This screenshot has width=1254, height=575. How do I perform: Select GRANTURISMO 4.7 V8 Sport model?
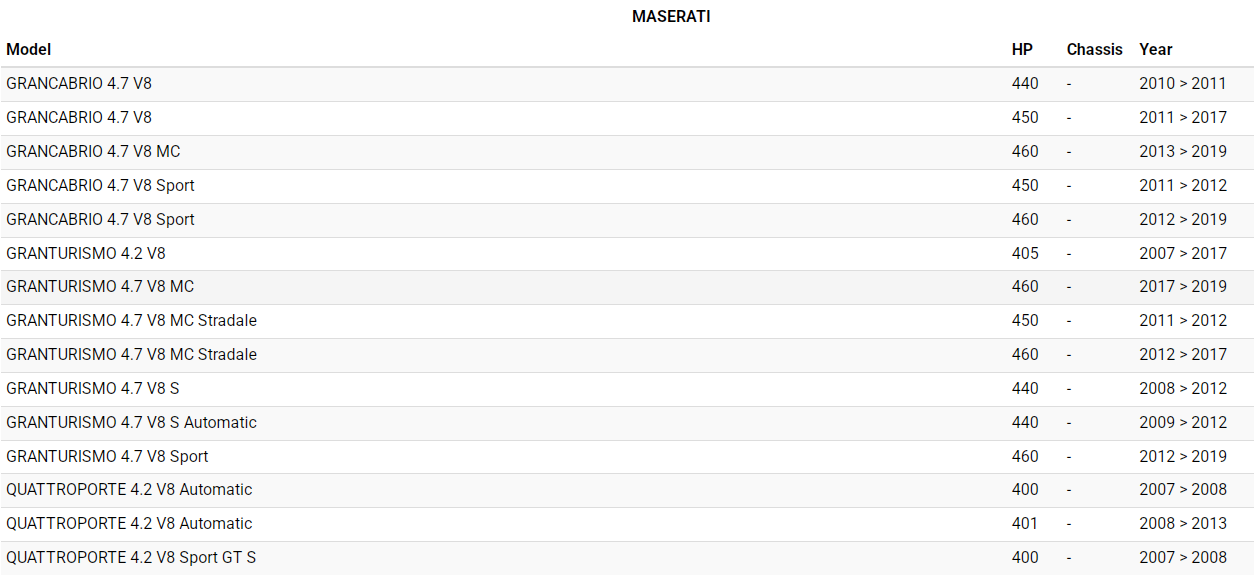pyautogui.click(x=107, y=456)
